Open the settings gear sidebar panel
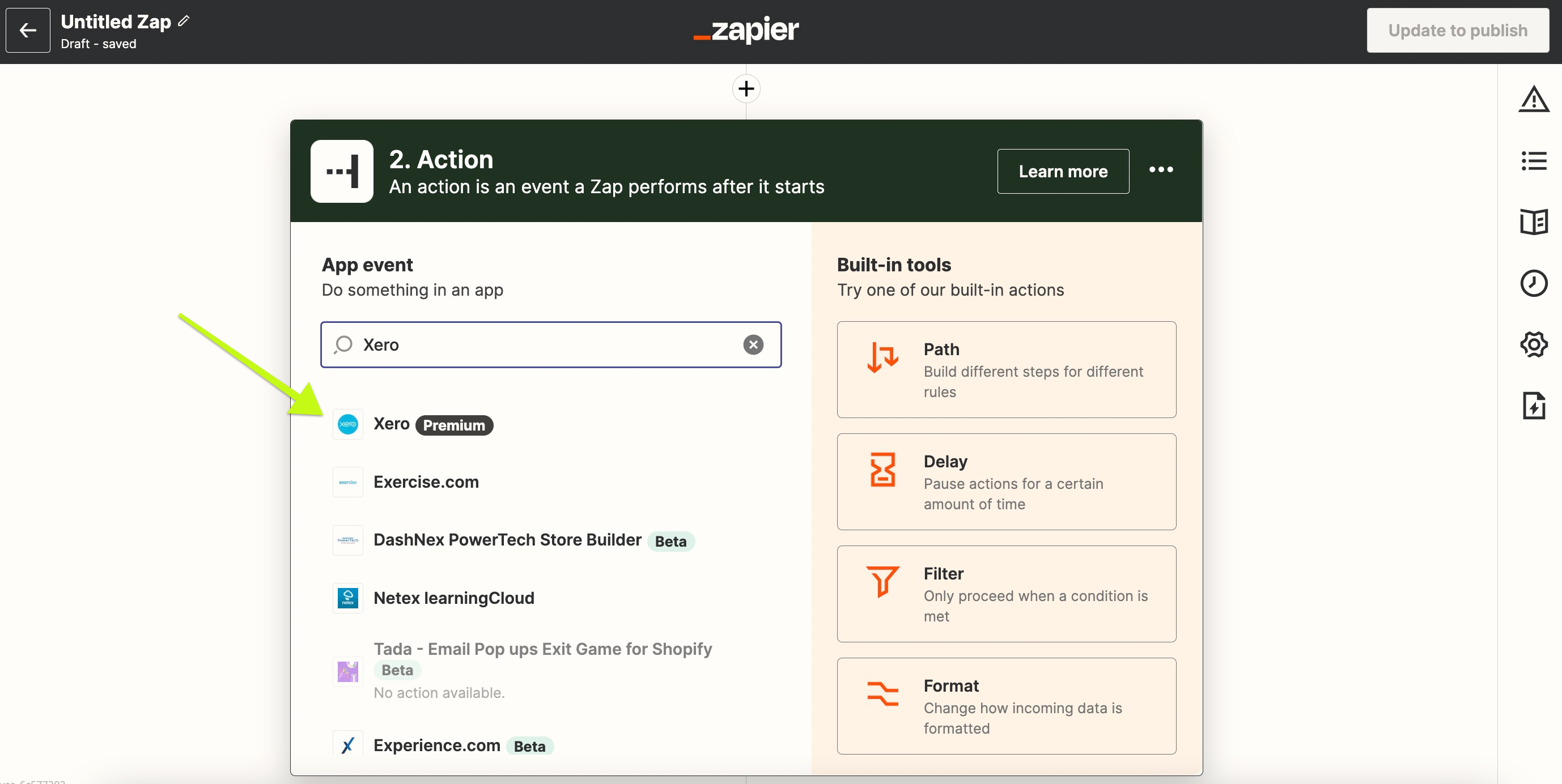Screen dimensions: 1562x784 [x=1534, y=345]
